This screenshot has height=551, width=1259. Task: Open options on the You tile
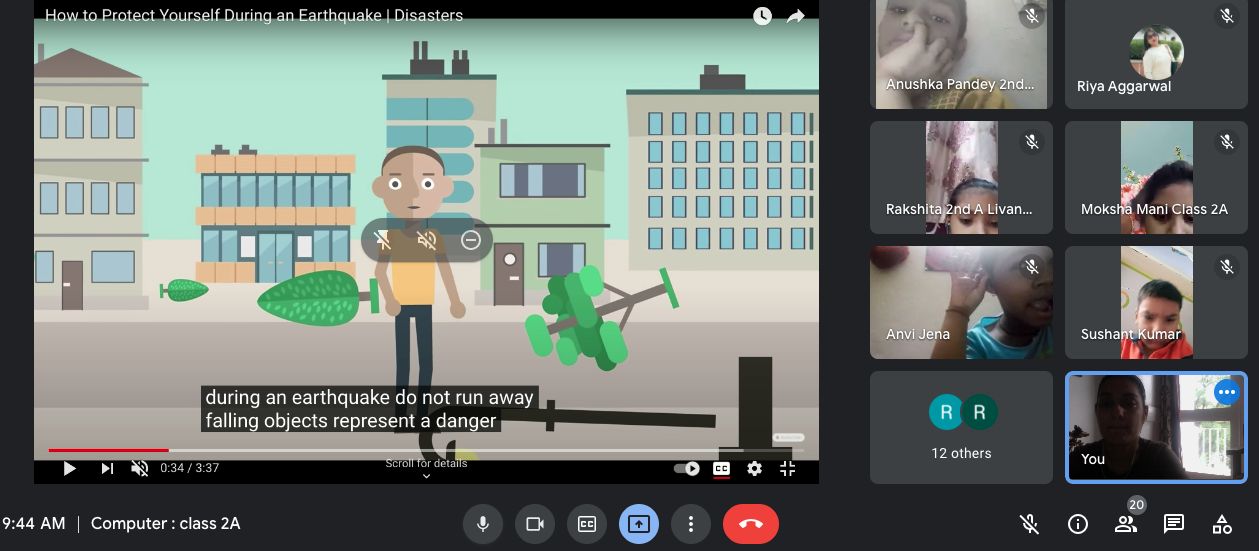[x=1227, y=393]
